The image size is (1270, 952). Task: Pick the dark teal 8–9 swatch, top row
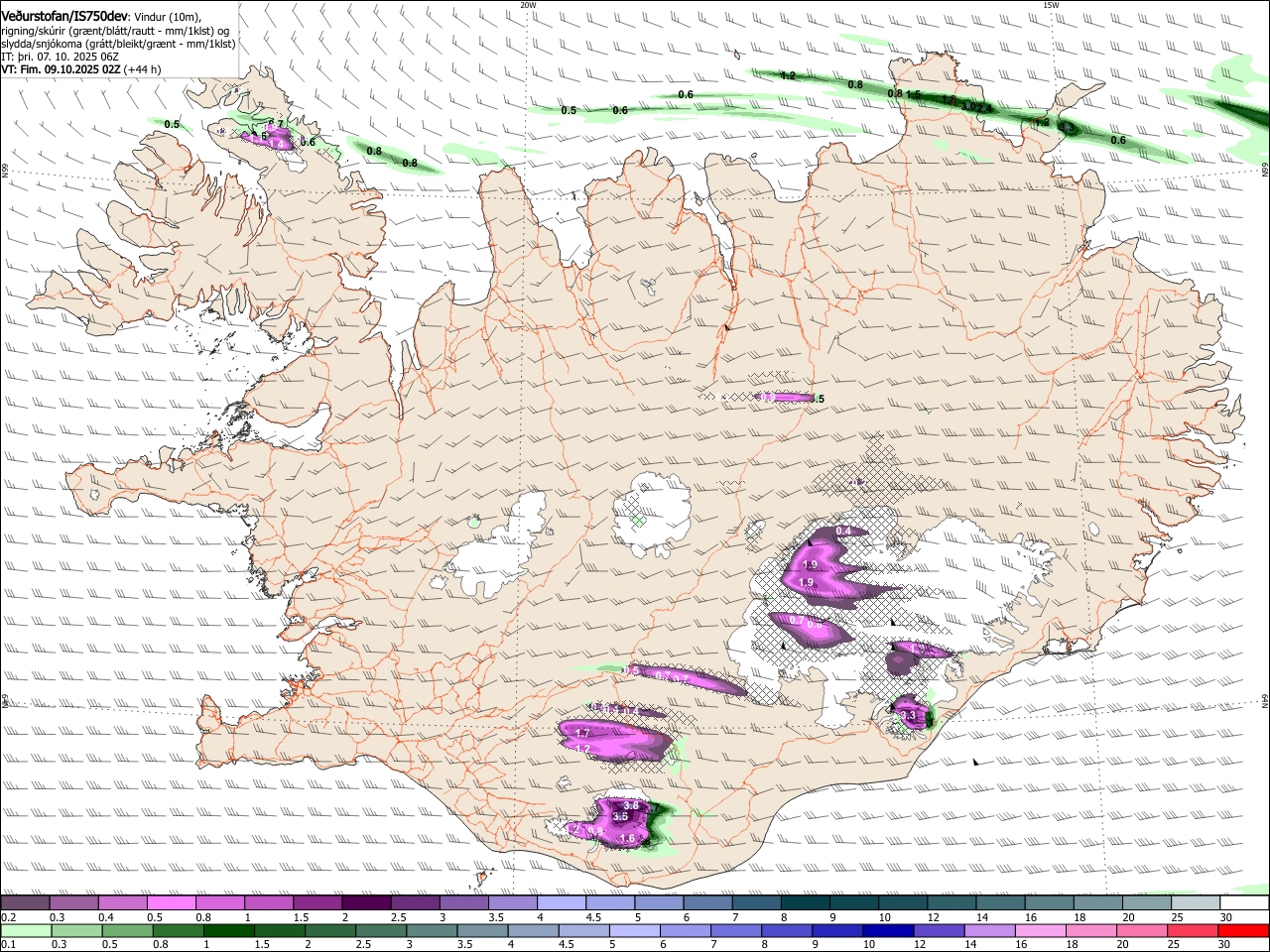(x=806, y=902)
